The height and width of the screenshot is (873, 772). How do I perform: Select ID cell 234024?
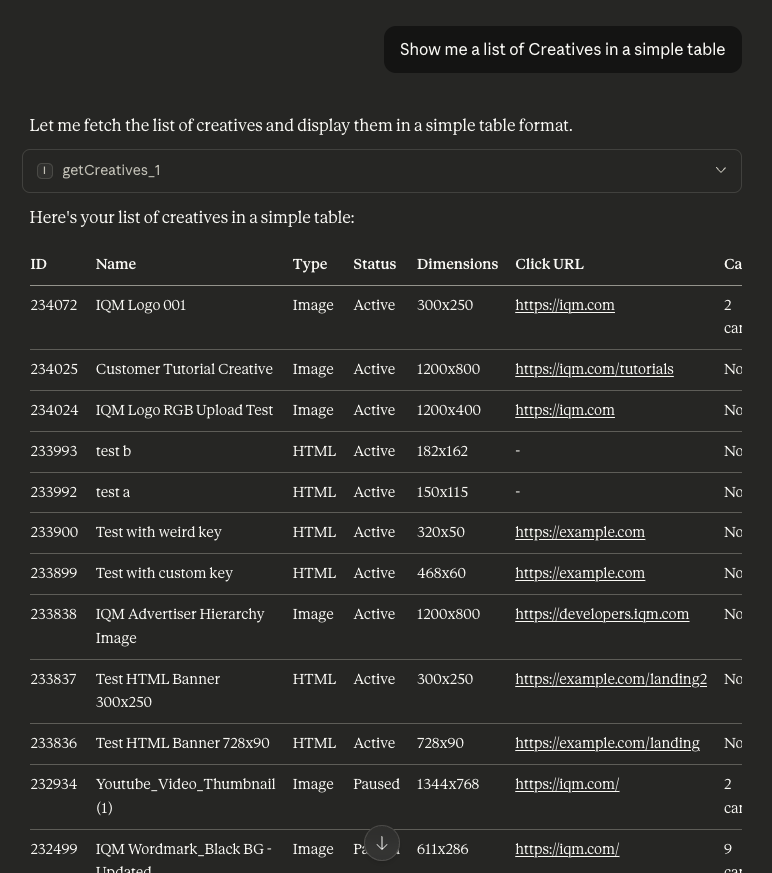pyautogui.click(x=54, y=410)
